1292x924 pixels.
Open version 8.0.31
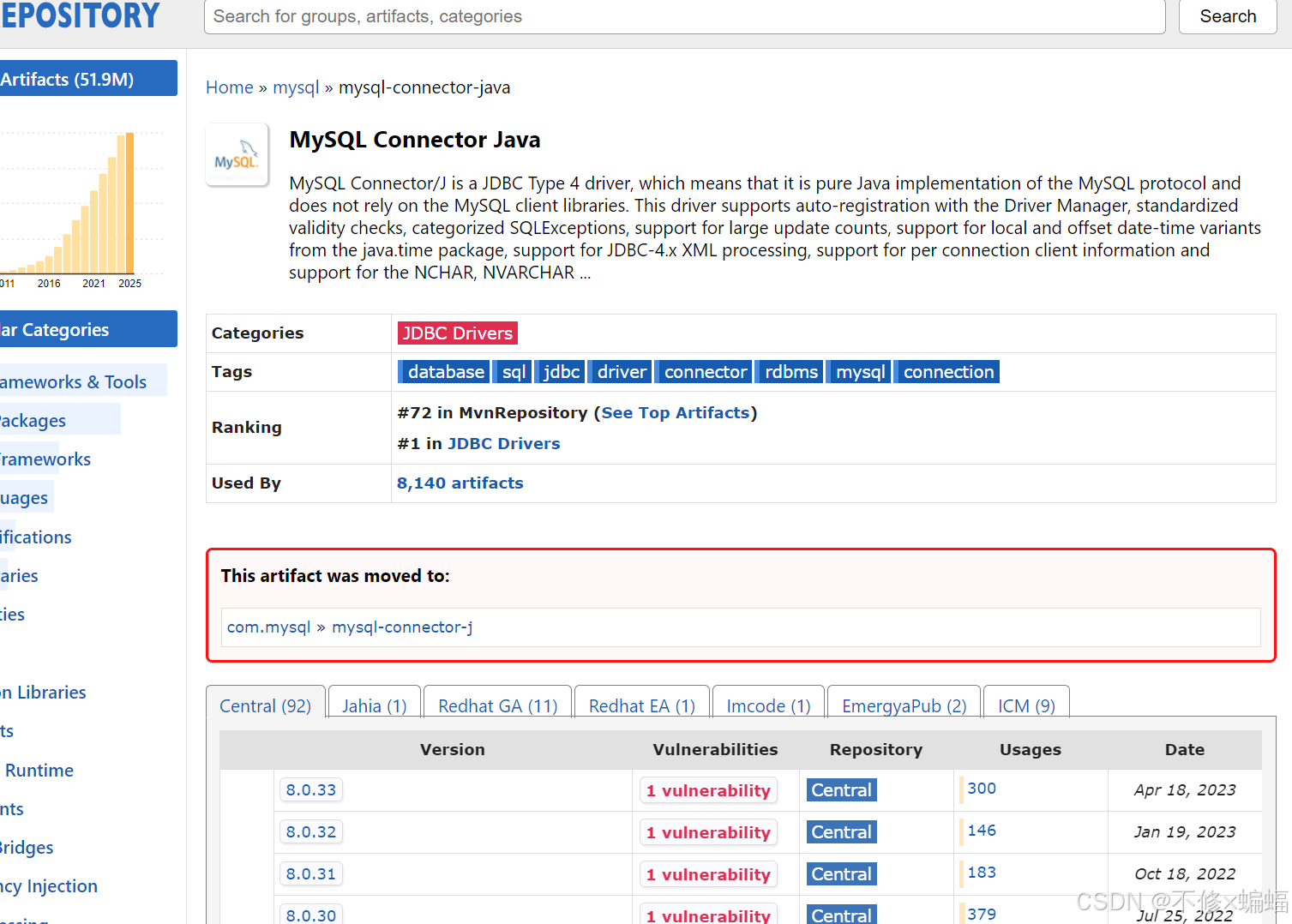click(311, 873)
